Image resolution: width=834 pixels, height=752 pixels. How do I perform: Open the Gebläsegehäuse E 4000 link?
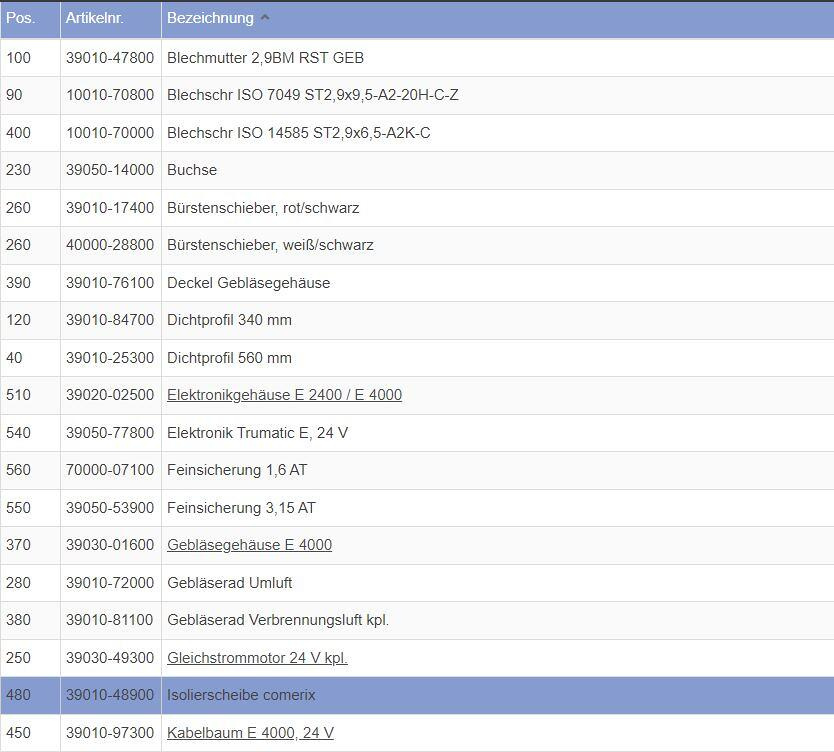pos(249,545)
